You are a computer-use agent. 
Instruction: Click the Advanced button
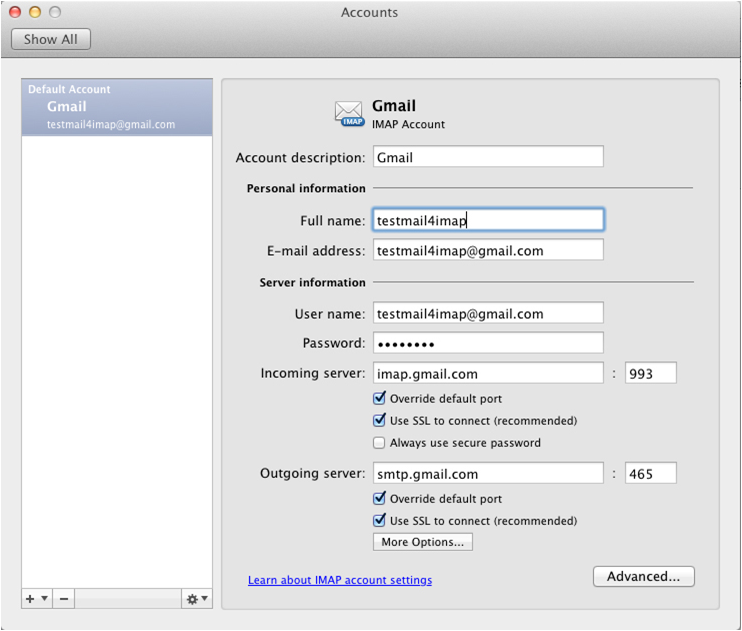pos(644,577)
